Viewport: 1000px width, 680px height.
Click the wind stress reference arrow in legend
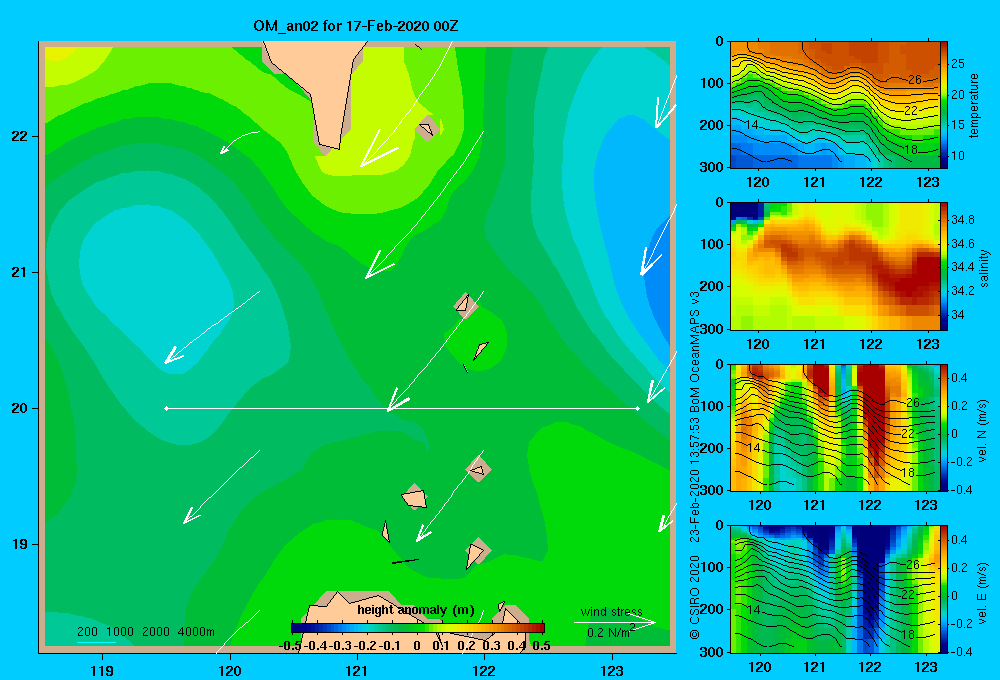[615, 623]
